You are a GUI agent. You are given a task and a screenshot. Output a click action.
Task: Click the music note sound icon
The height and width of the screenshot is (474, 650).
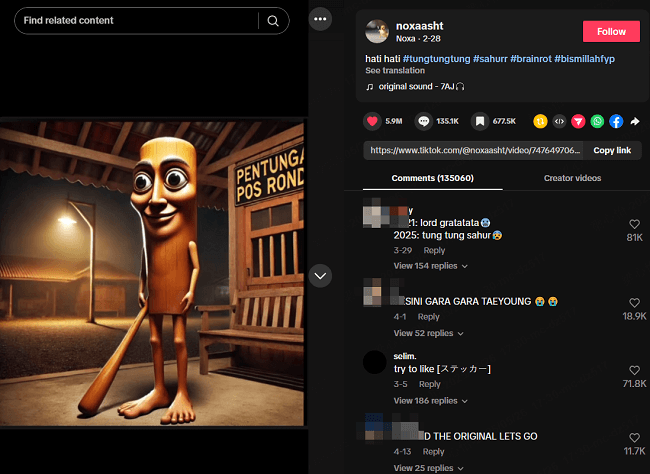tap(370, 87)
